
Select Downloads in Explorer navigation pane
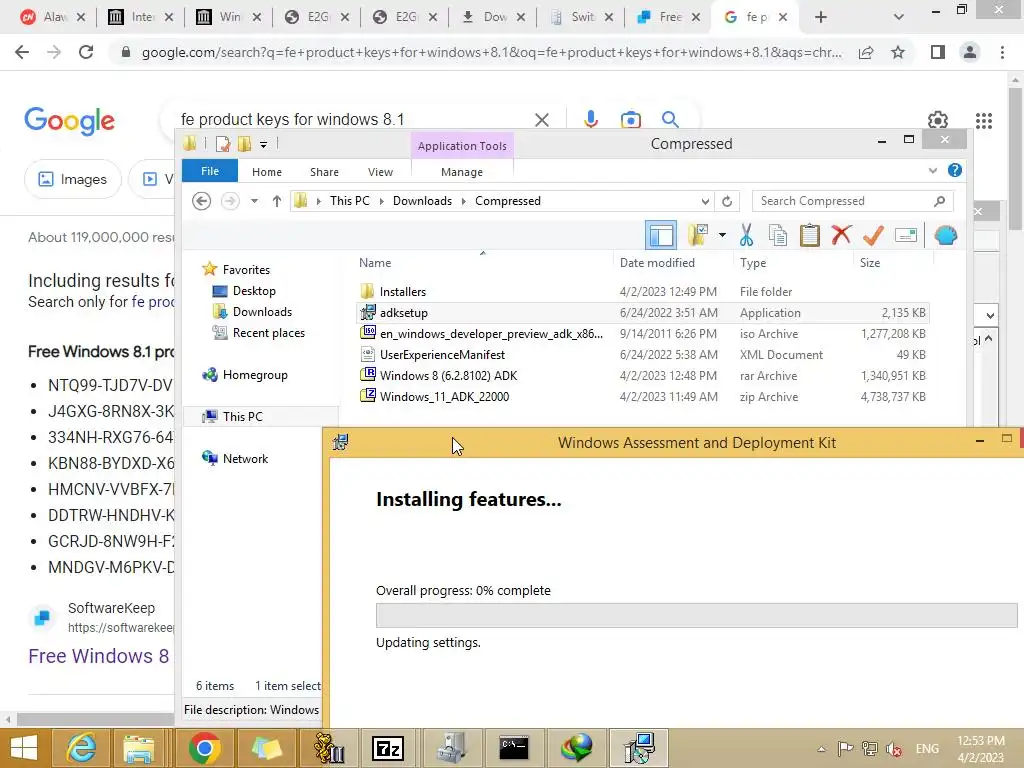click(x=261, y=312)
